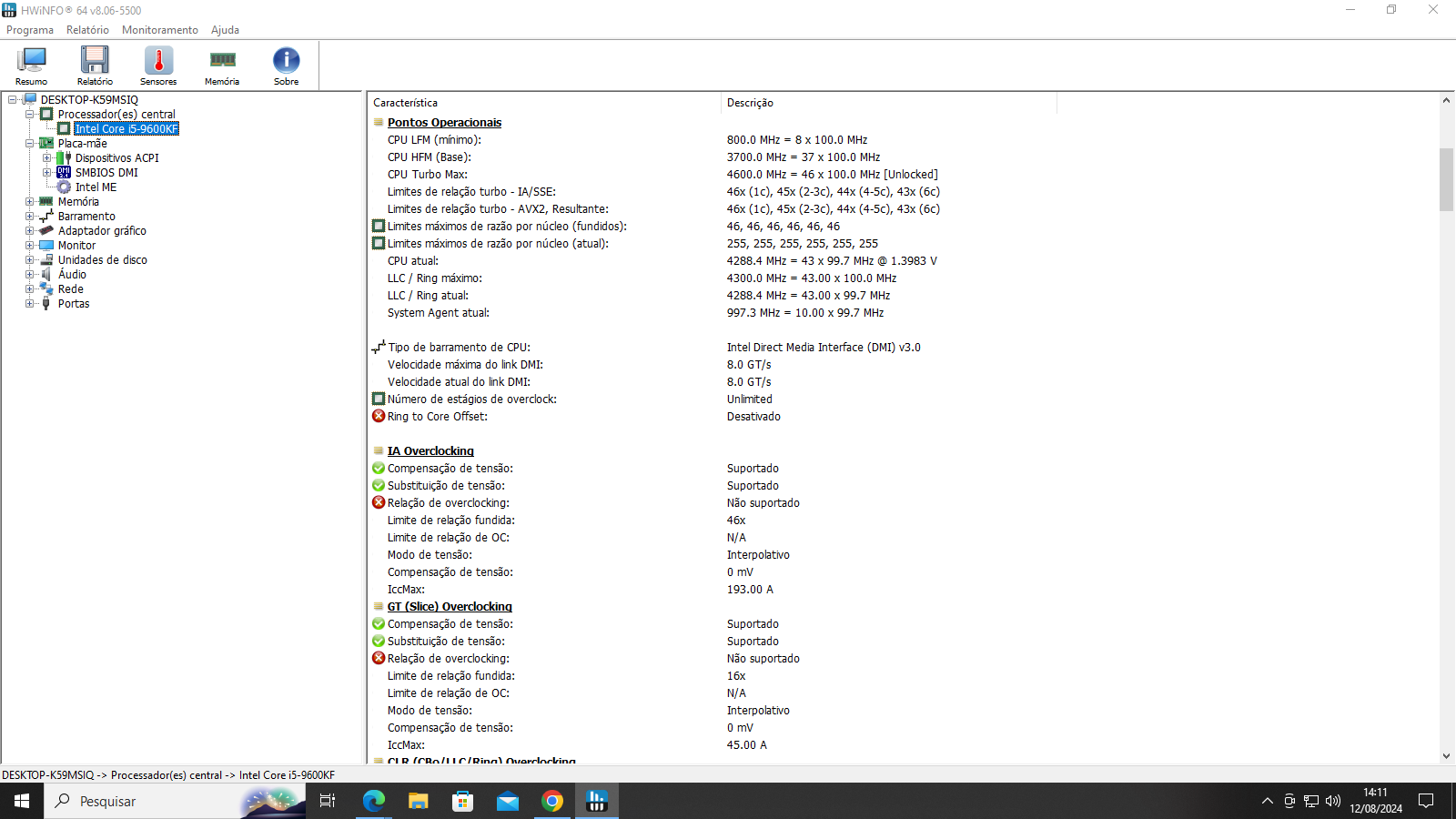Click the DESKTOP-K59MSIQ computer icon

pyautogui.click(x=29, y=100)
